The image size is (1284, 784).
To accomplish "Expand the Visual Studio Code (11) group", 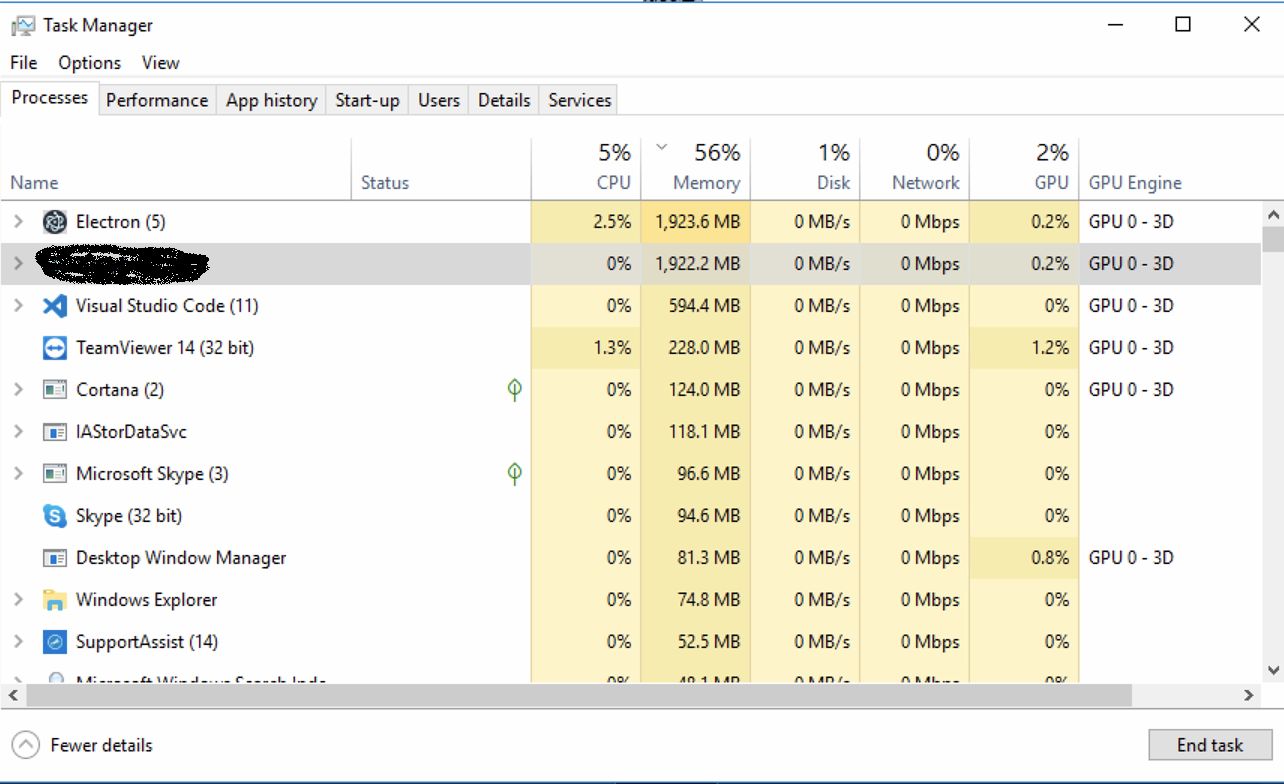I will pos(18,306).
